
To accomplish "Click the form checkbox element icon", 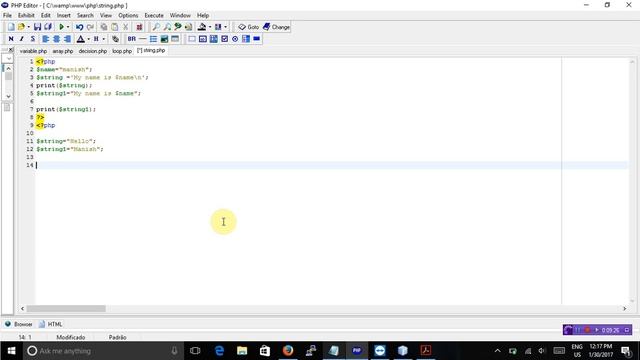I will point(224,39).
